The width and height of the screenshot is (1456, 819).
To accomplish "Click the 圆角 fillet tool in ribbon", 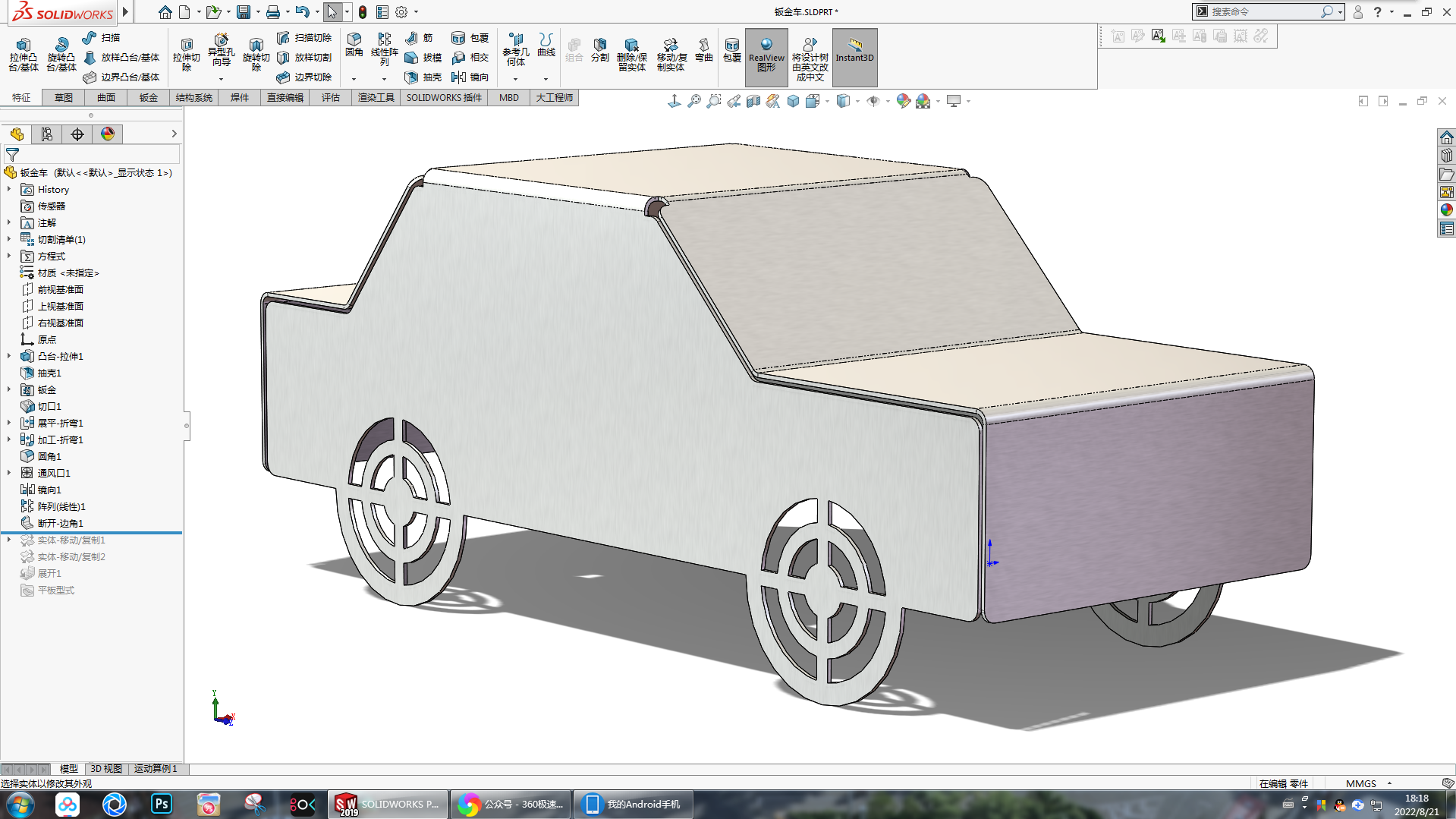I will (x=354, y=45).
